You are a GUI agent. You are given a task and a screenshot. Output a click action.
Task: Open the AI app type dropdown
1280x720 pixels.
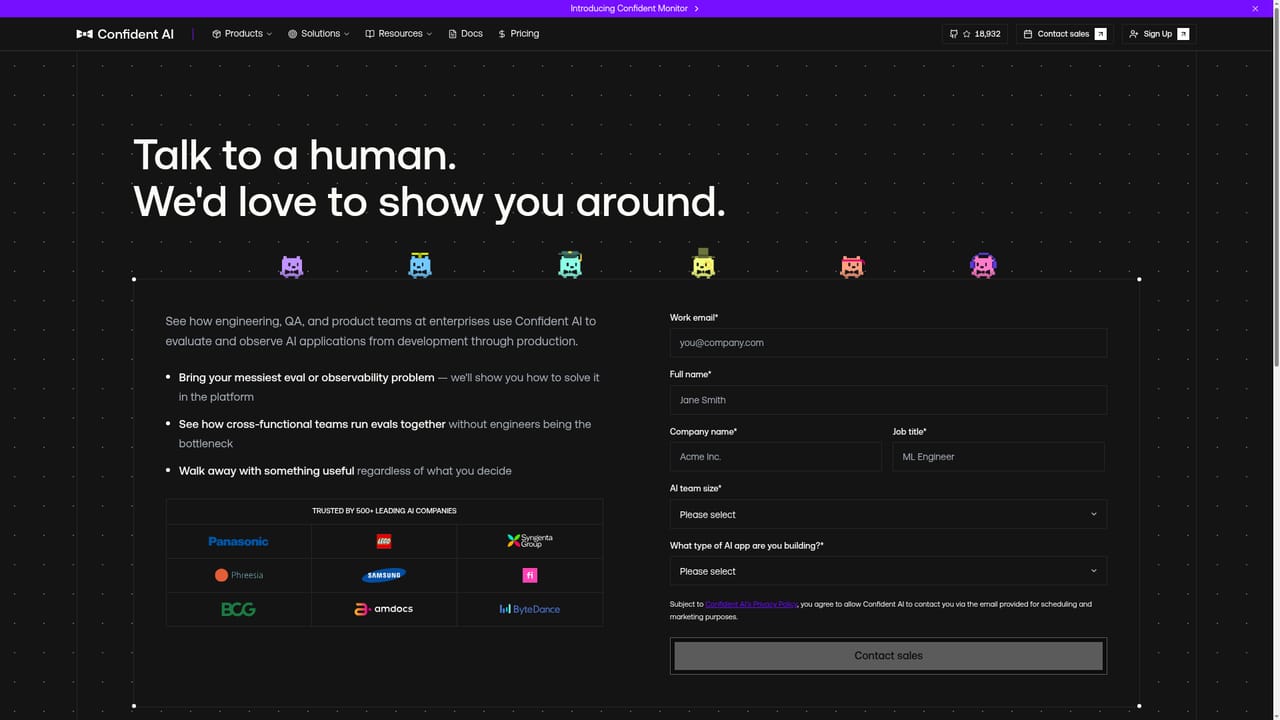(x=888, y=571)
